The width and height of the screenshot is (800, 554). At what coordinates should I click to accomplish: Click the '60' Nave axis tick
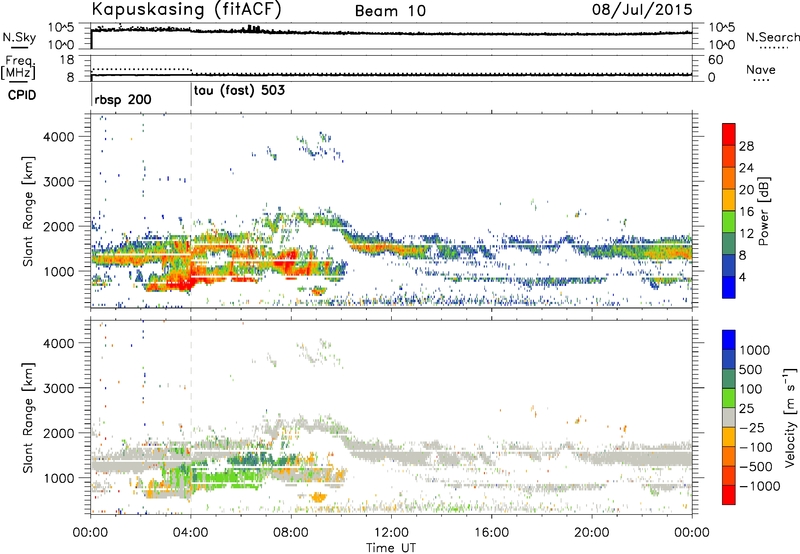click(x=715, y=60)
